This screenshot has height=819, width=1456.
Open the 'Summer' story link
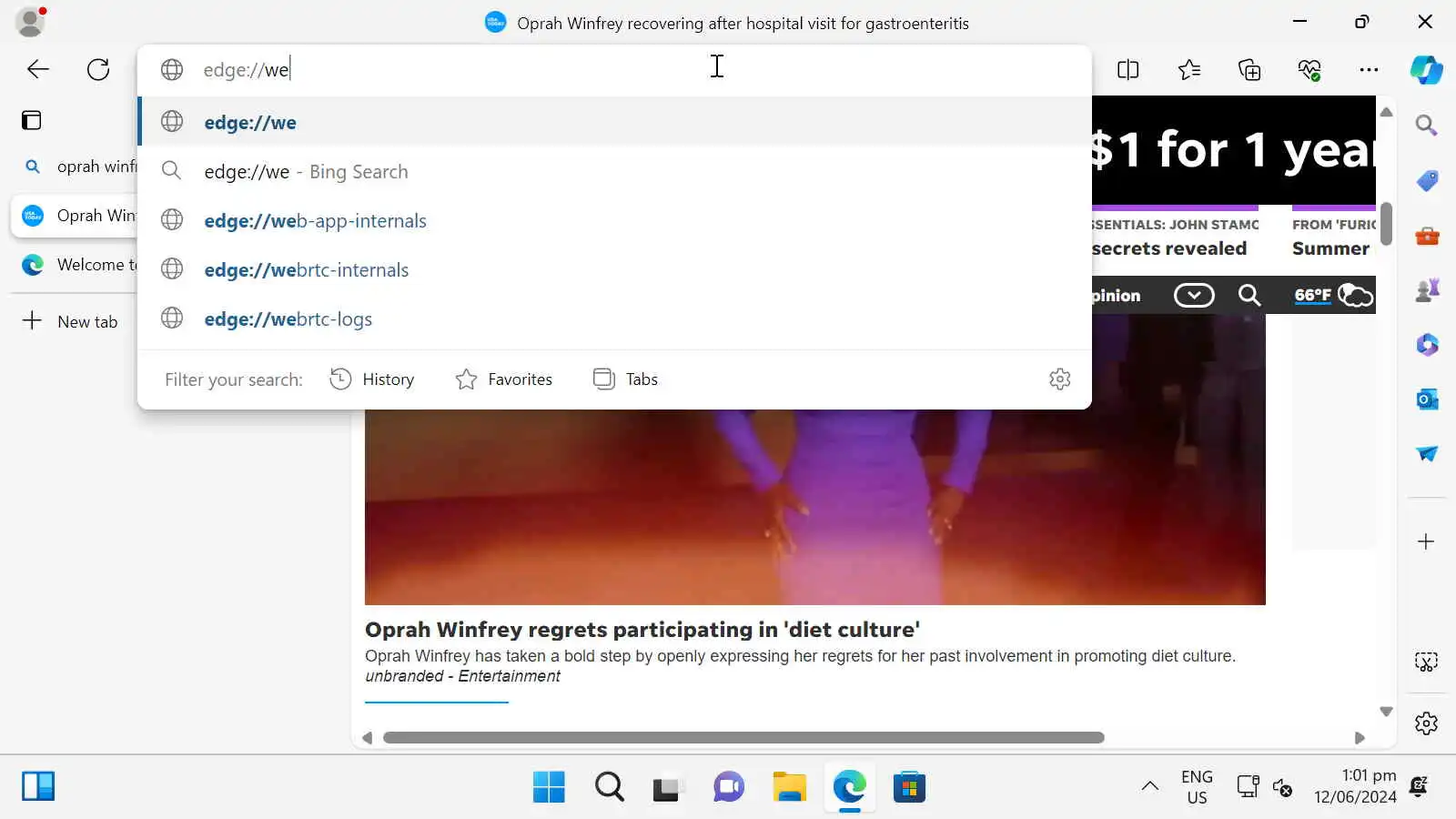tap(1330, 248)
